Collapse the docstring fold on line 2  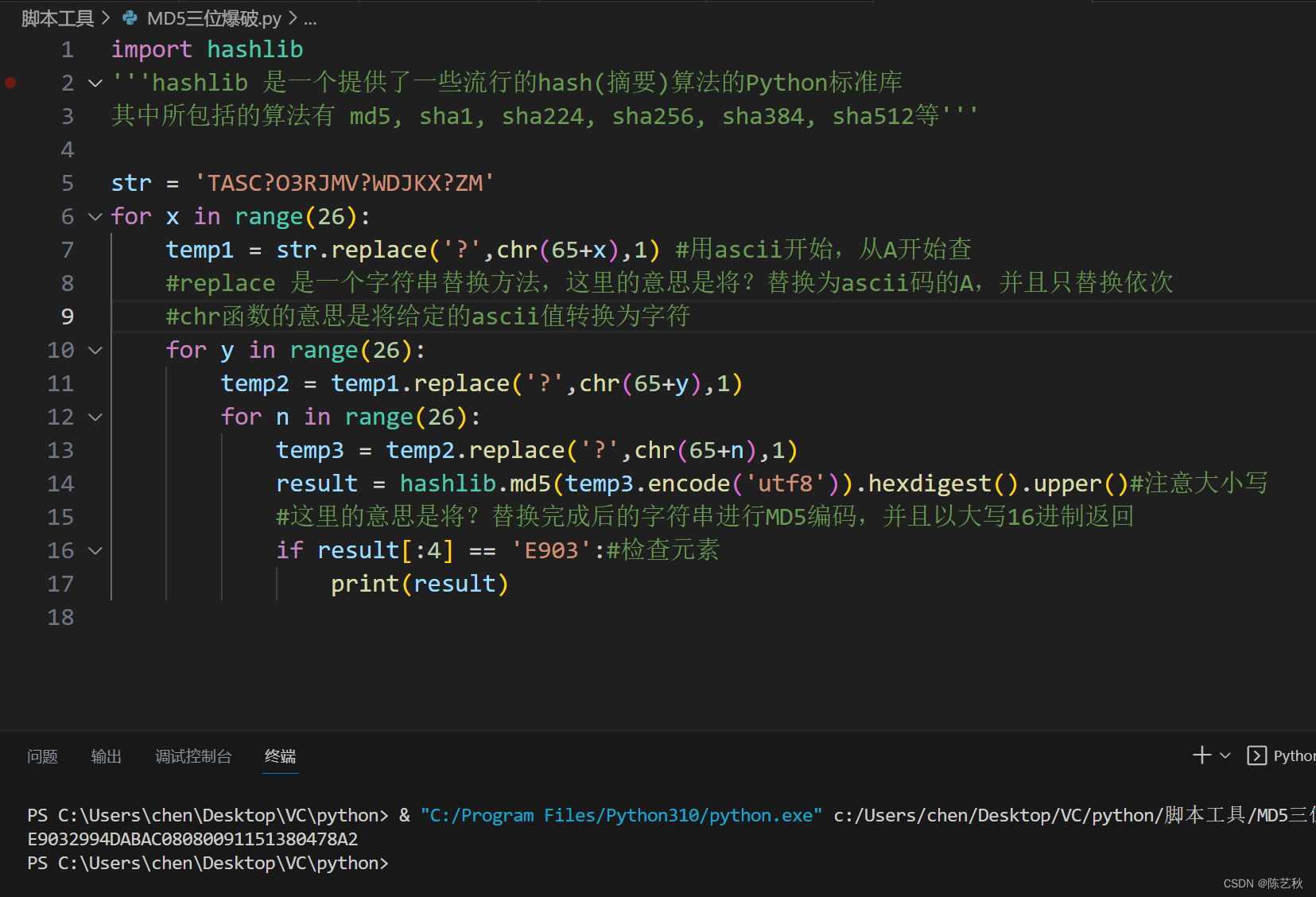pos(95,83)
